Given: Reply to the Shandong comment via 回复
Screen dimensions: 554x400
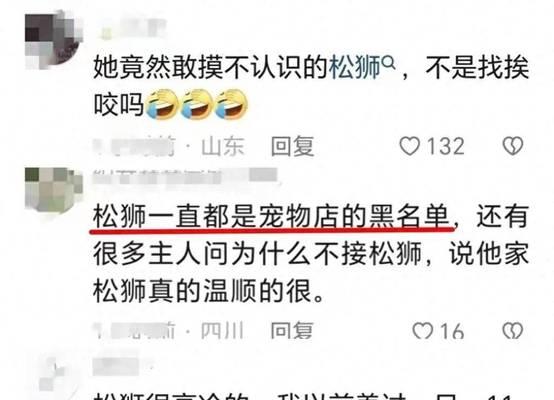Looking at the screenshot, I should pos(292,146).
